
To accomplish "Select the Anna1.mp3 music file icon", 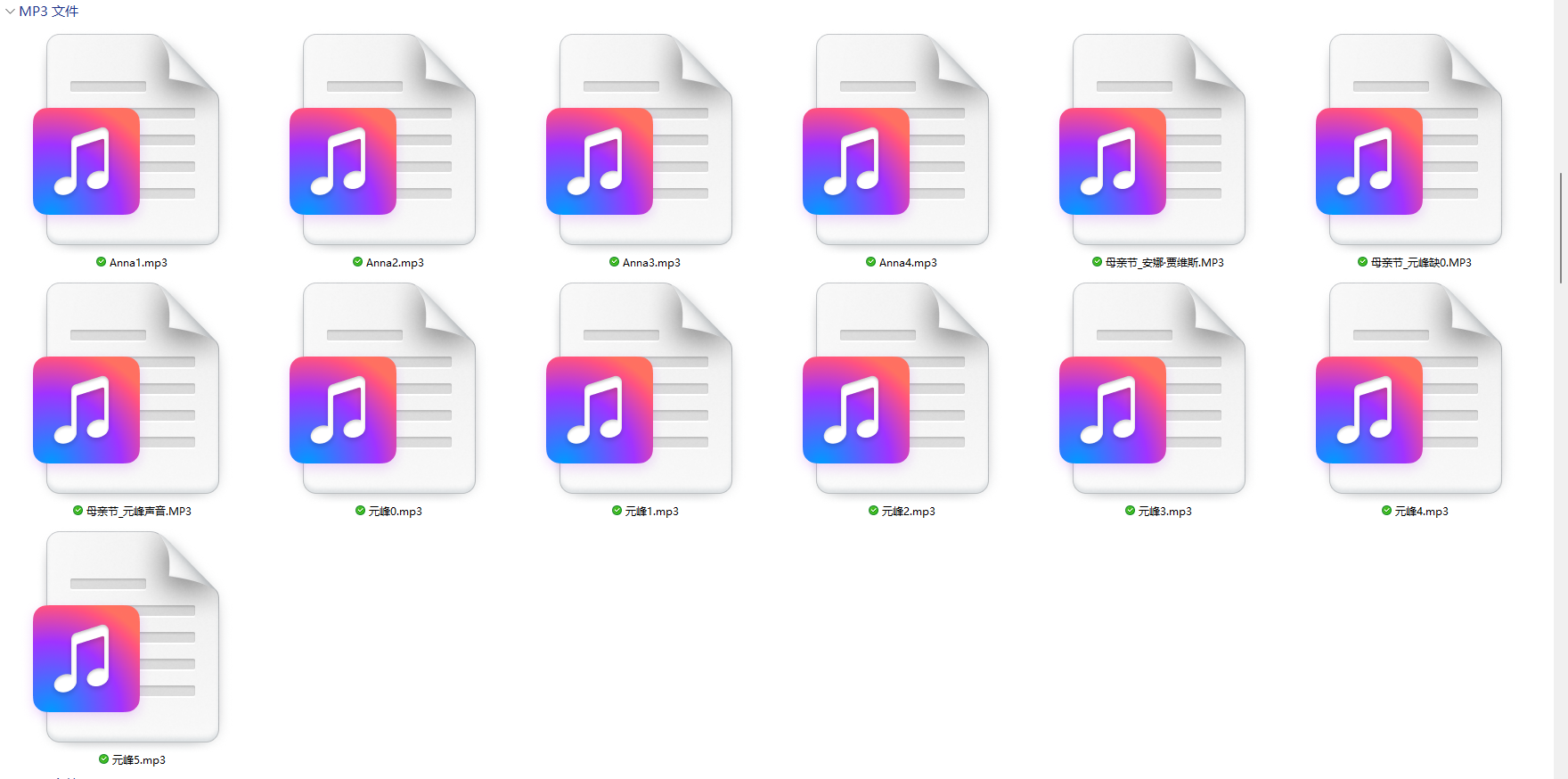I will (x=127, y=139).
